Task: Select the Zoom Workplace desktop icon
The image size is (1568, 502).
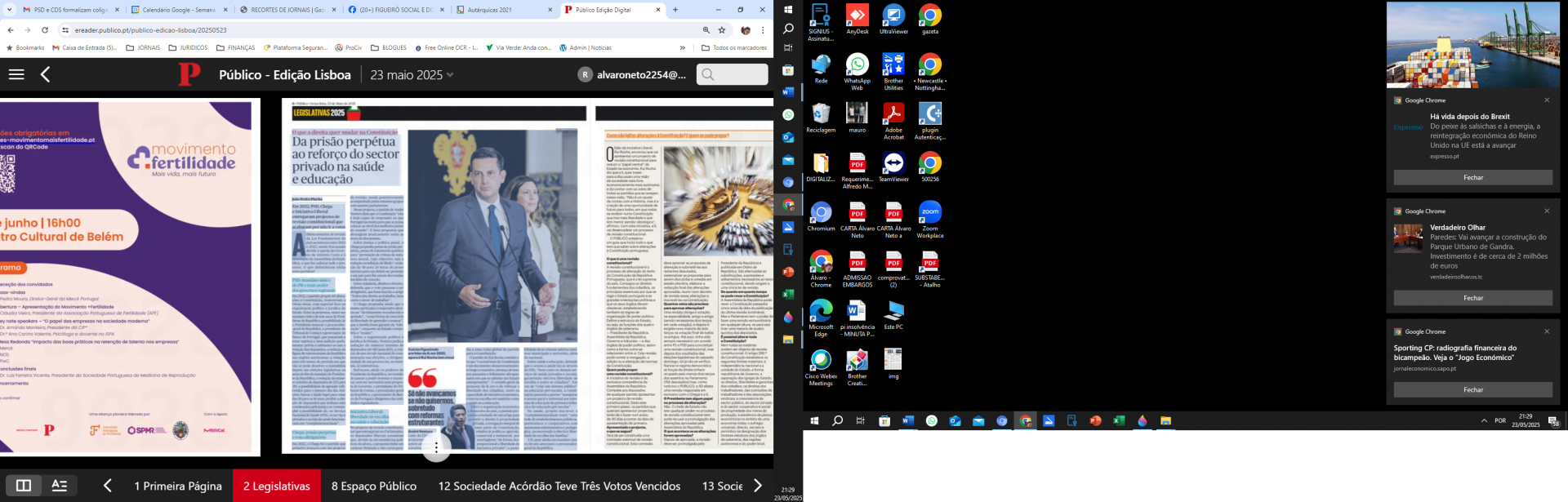Action: tap(930, 220)
